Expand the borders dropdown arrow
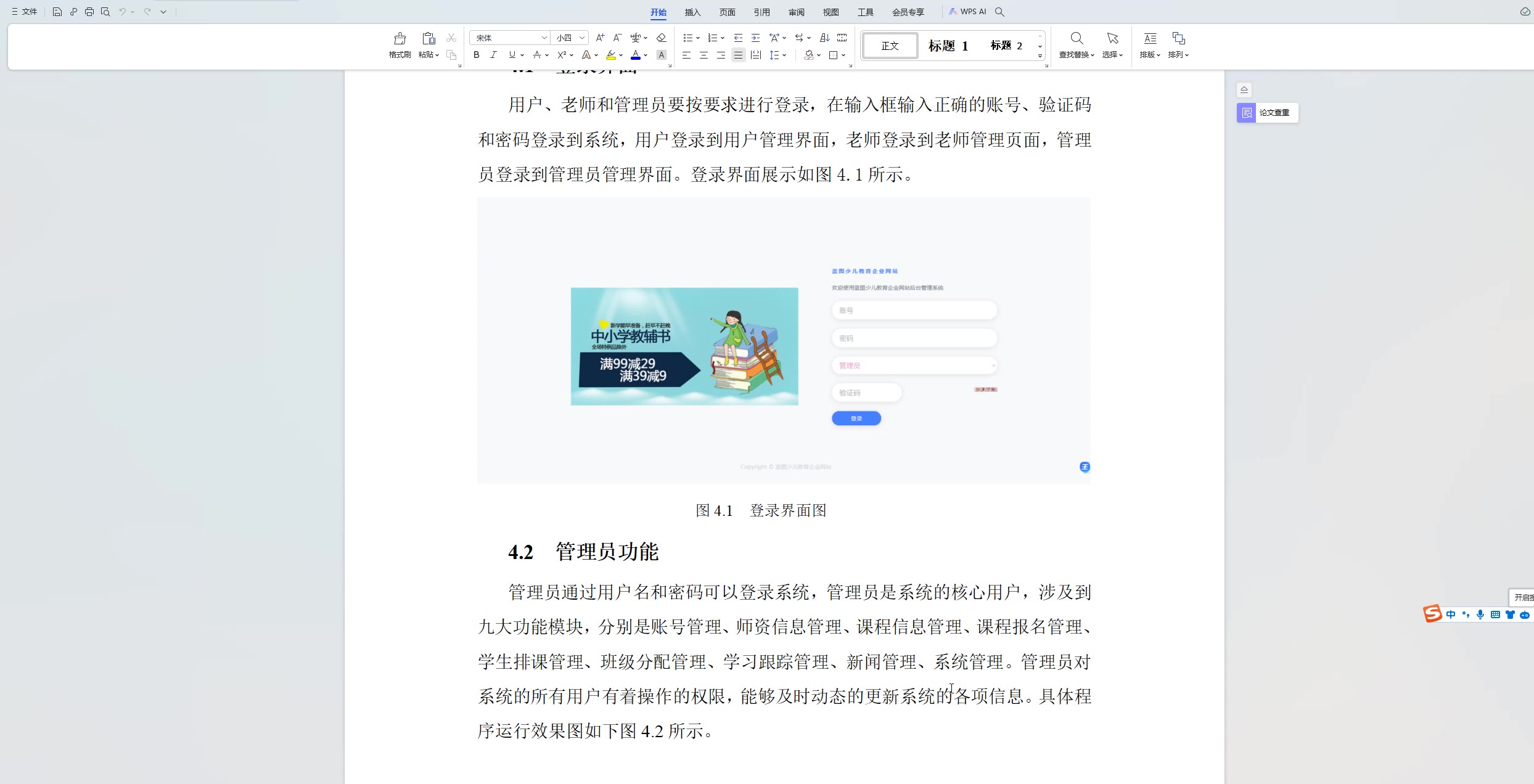1534x784 pixels. [843, 55]
